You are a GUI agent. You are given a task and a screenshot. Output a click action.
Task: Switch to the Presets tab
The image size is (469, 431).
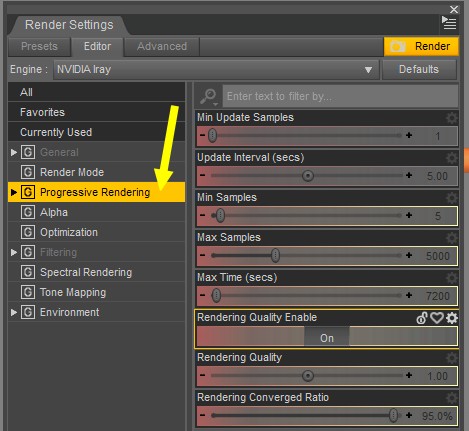[x=39, y=46]
